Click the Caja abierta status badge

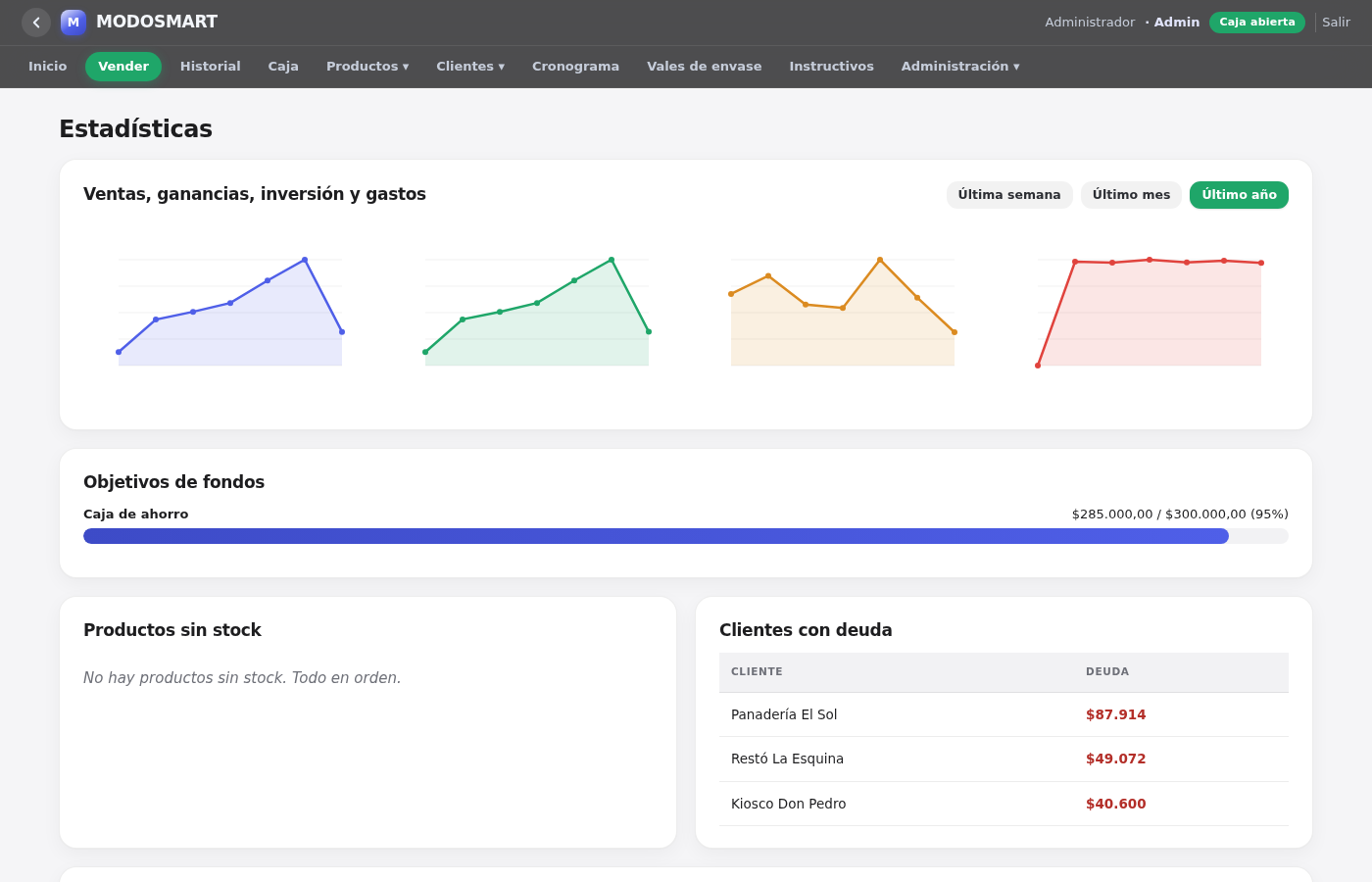(x=1257, y=23)
